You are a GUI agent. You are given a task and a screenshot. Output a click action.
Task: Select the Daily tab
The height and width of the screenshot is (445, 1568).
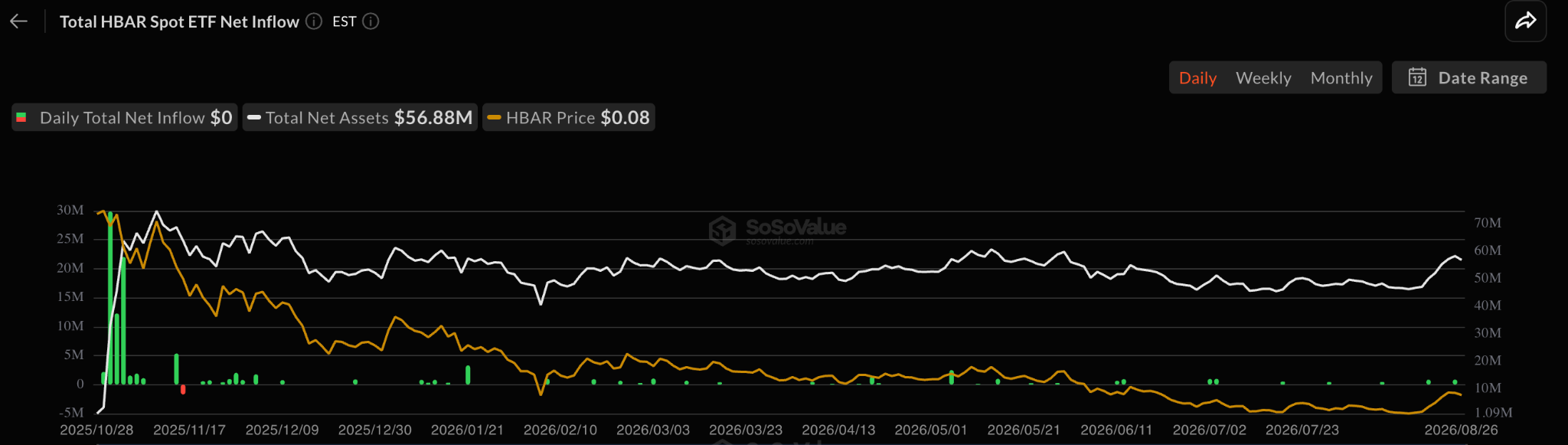(1197, 78)
